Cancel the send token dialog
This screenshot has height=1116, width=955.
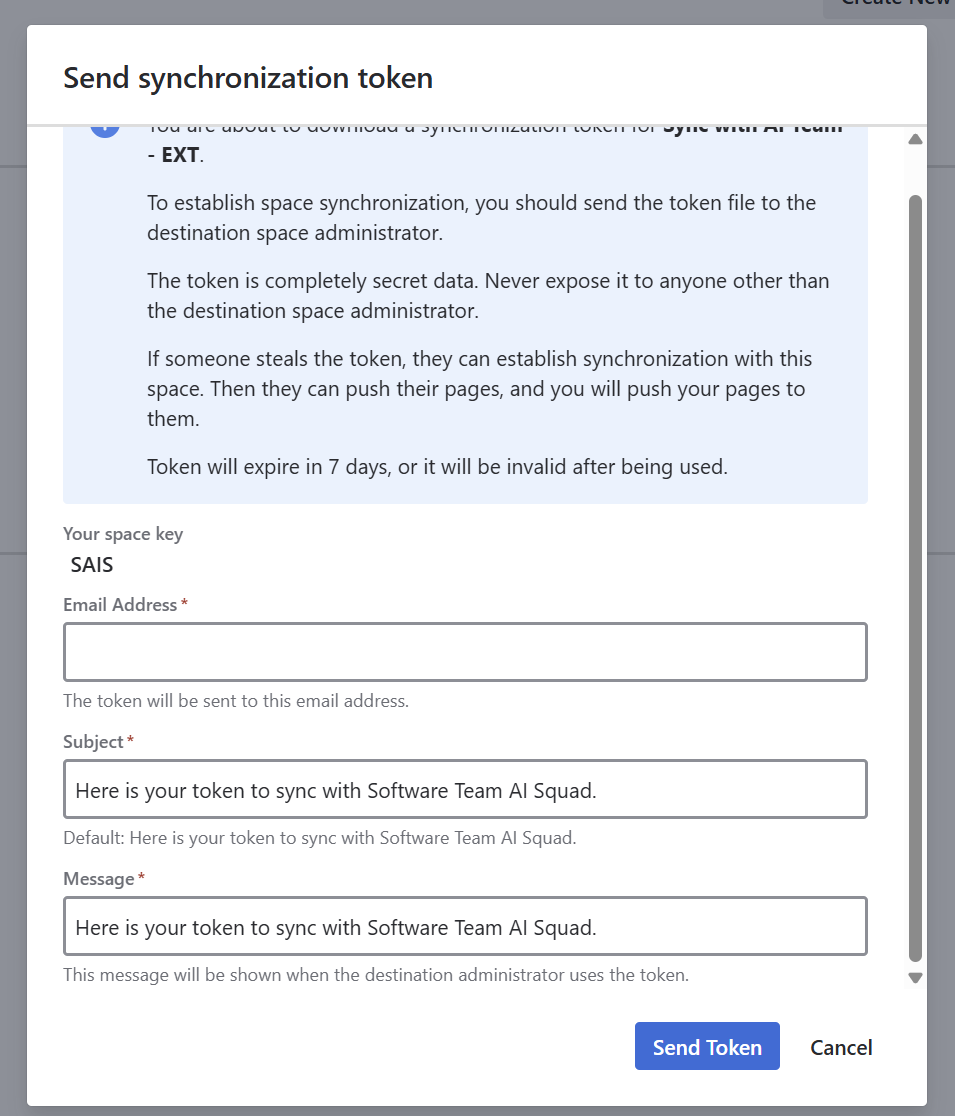point(840,1047)
